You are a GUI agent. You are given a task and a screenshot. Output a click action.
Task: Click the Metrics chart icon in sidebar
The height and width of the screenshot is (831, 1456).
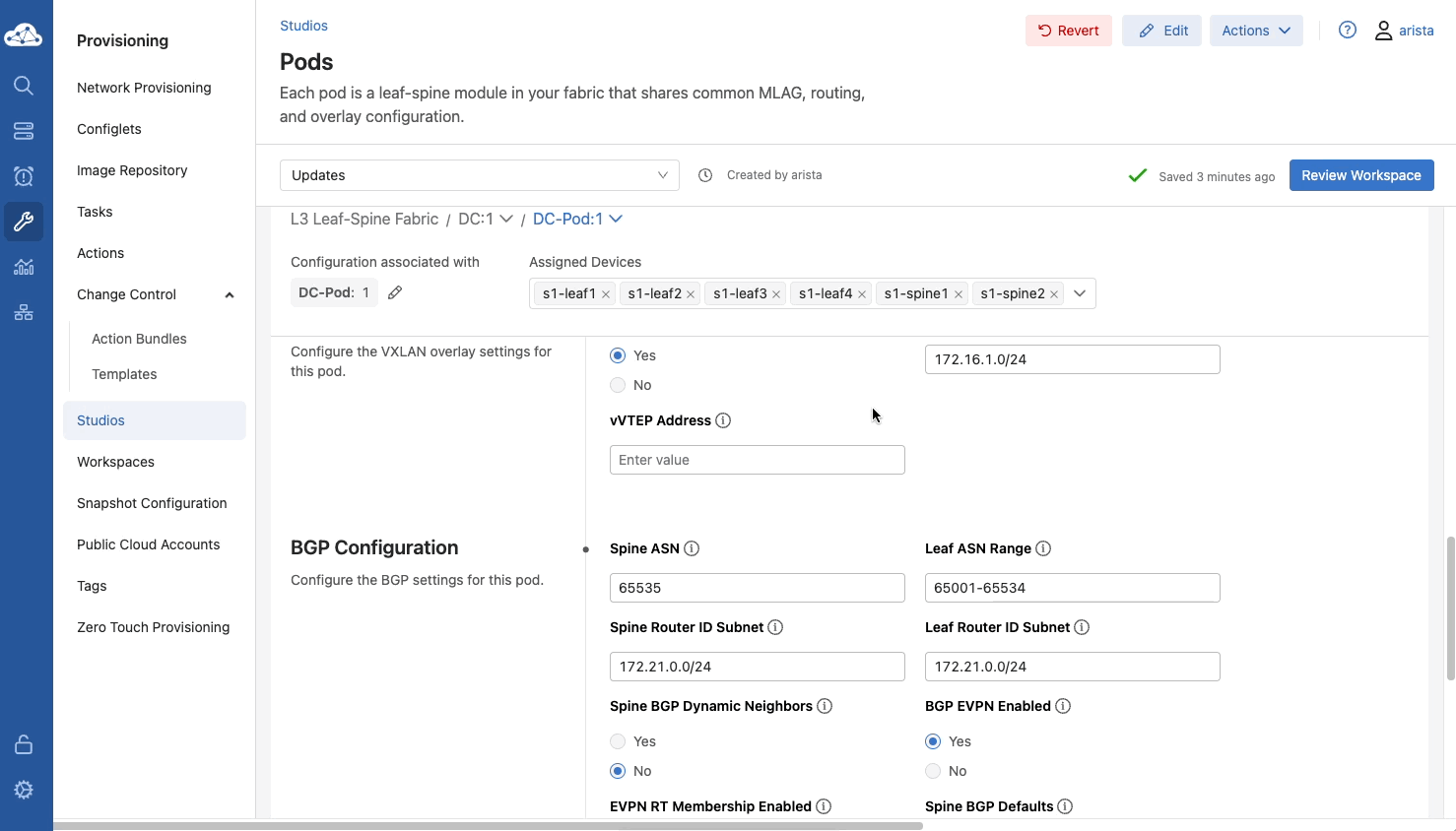(x=24, y=267)
